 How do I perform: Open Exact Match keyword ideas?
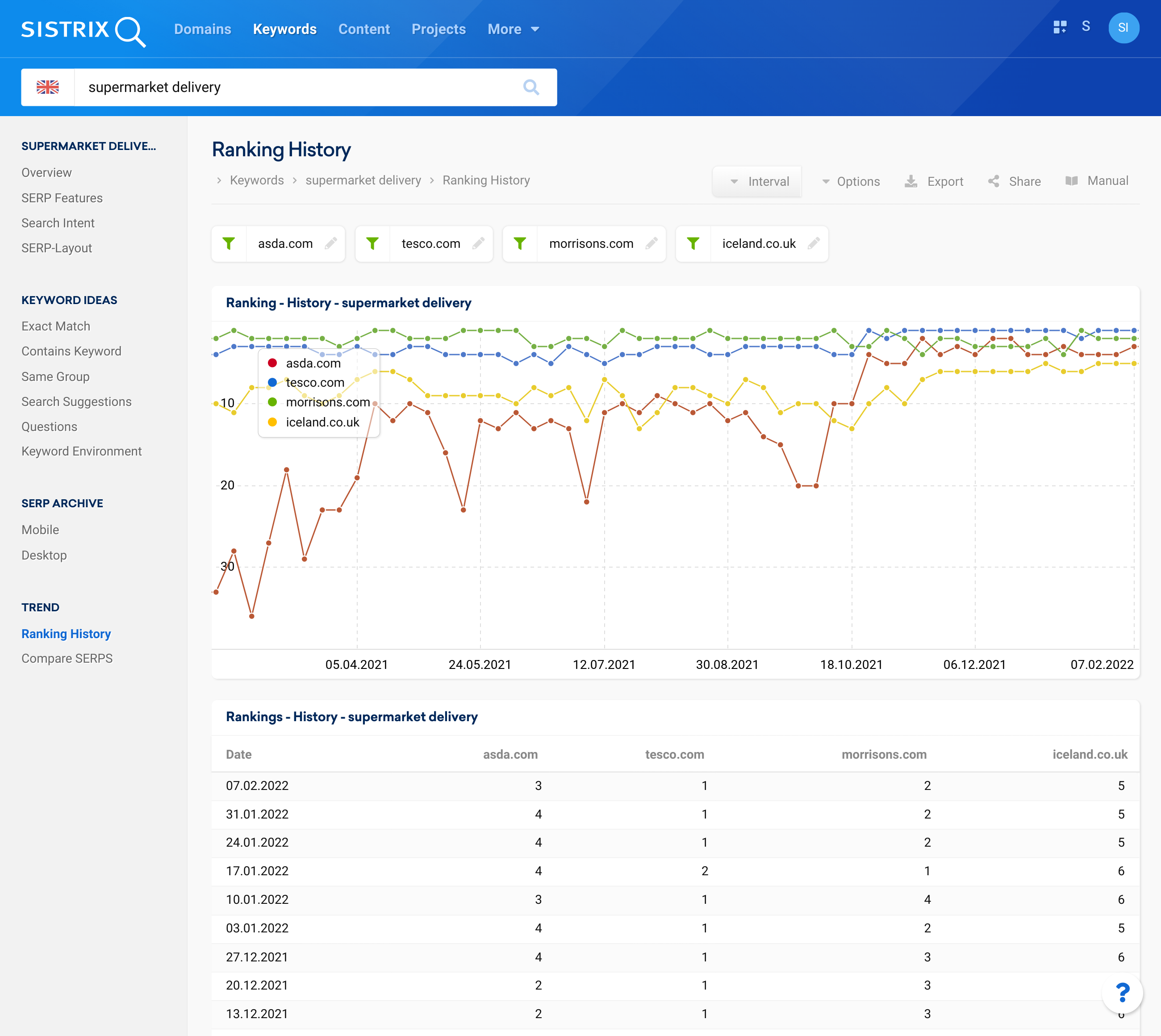click(56, 326)
